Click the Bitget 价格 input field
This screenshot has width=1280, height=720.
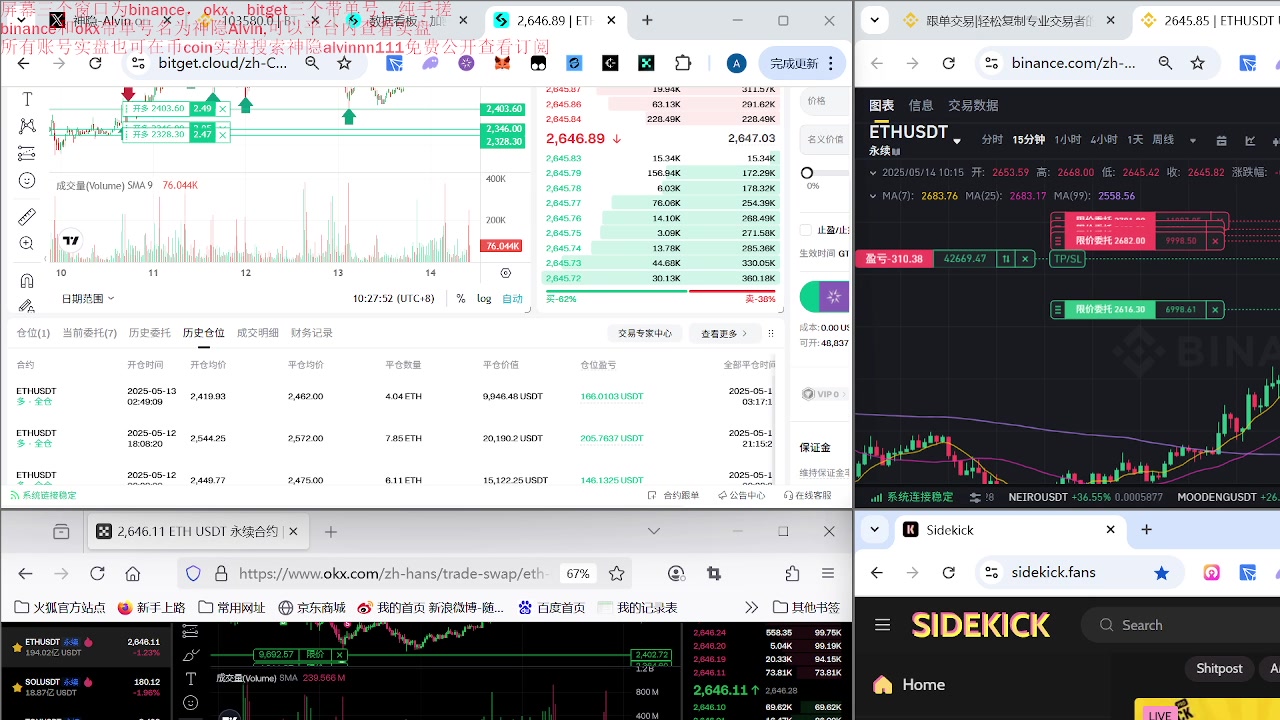tap(826, 100)
